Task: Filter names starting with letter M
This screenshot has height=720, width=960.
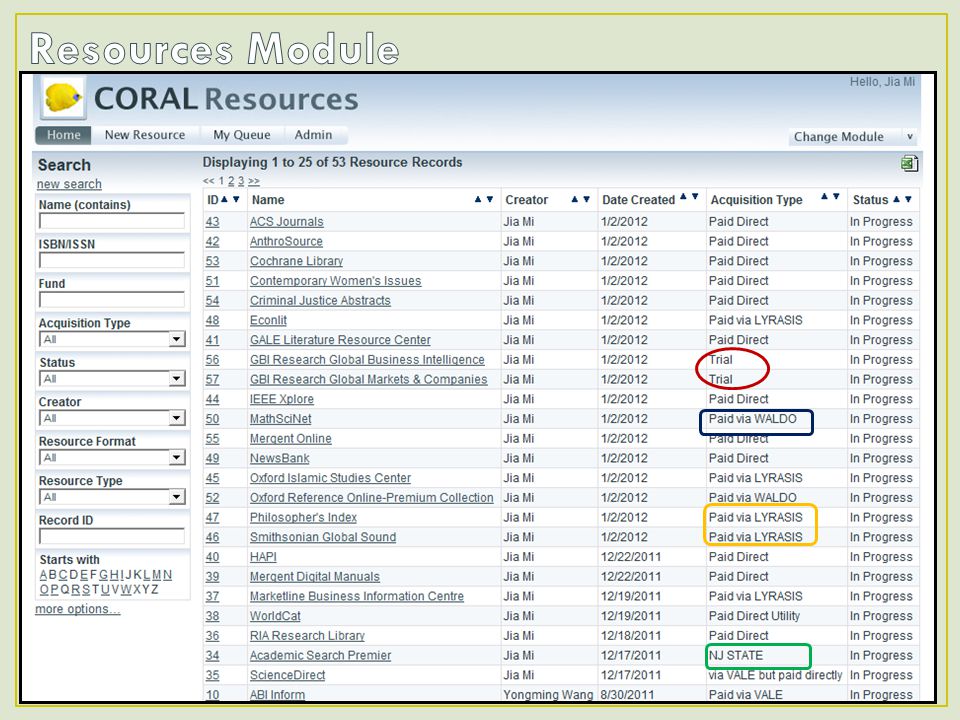Action: click(157, 575)
